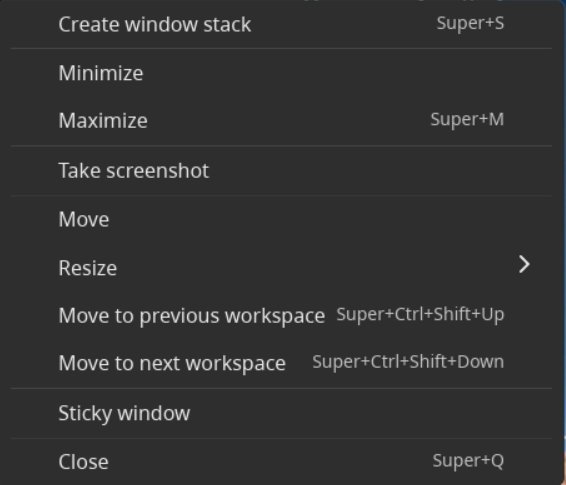Click the Super+S shortcut label

(470, 24)
